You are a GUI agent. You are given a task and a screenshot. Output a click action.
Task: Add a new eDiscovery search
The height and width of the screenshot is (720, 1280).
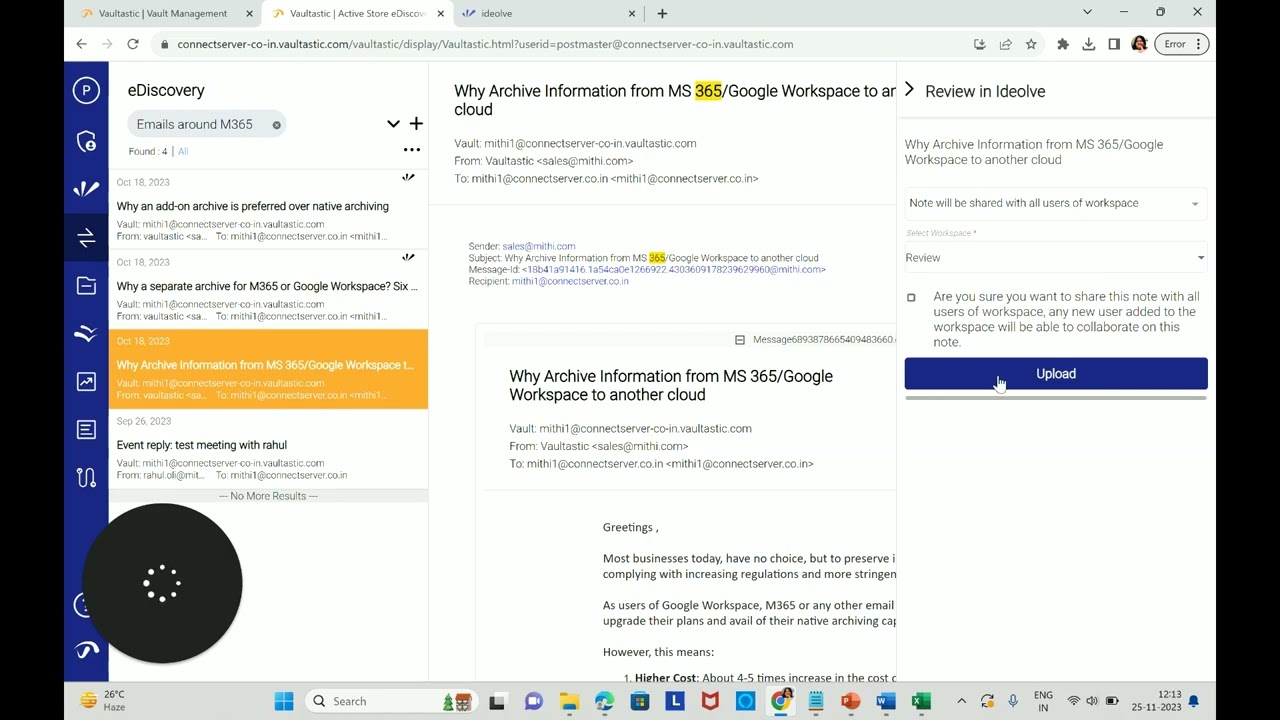[x=416, y=124]
